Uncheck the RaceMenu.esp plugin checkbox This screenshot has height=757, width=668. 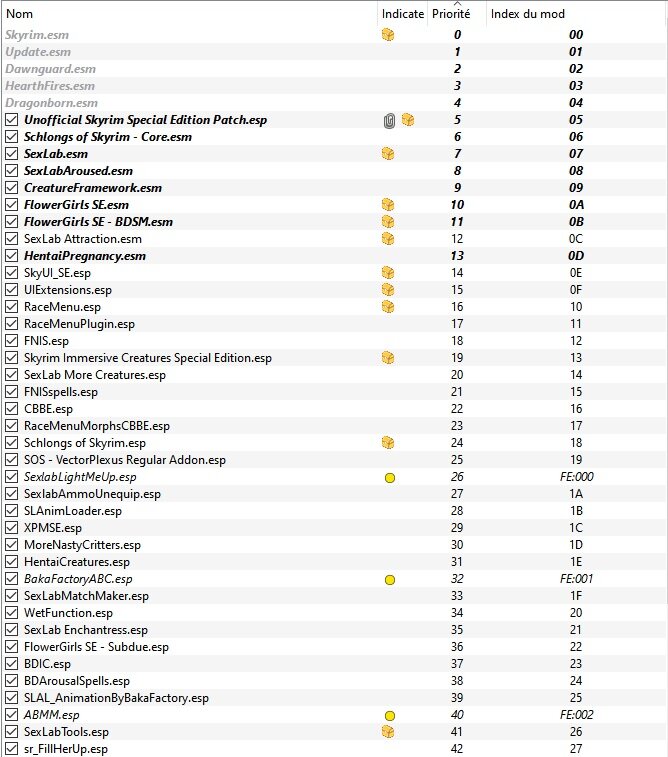click(12, 307)
